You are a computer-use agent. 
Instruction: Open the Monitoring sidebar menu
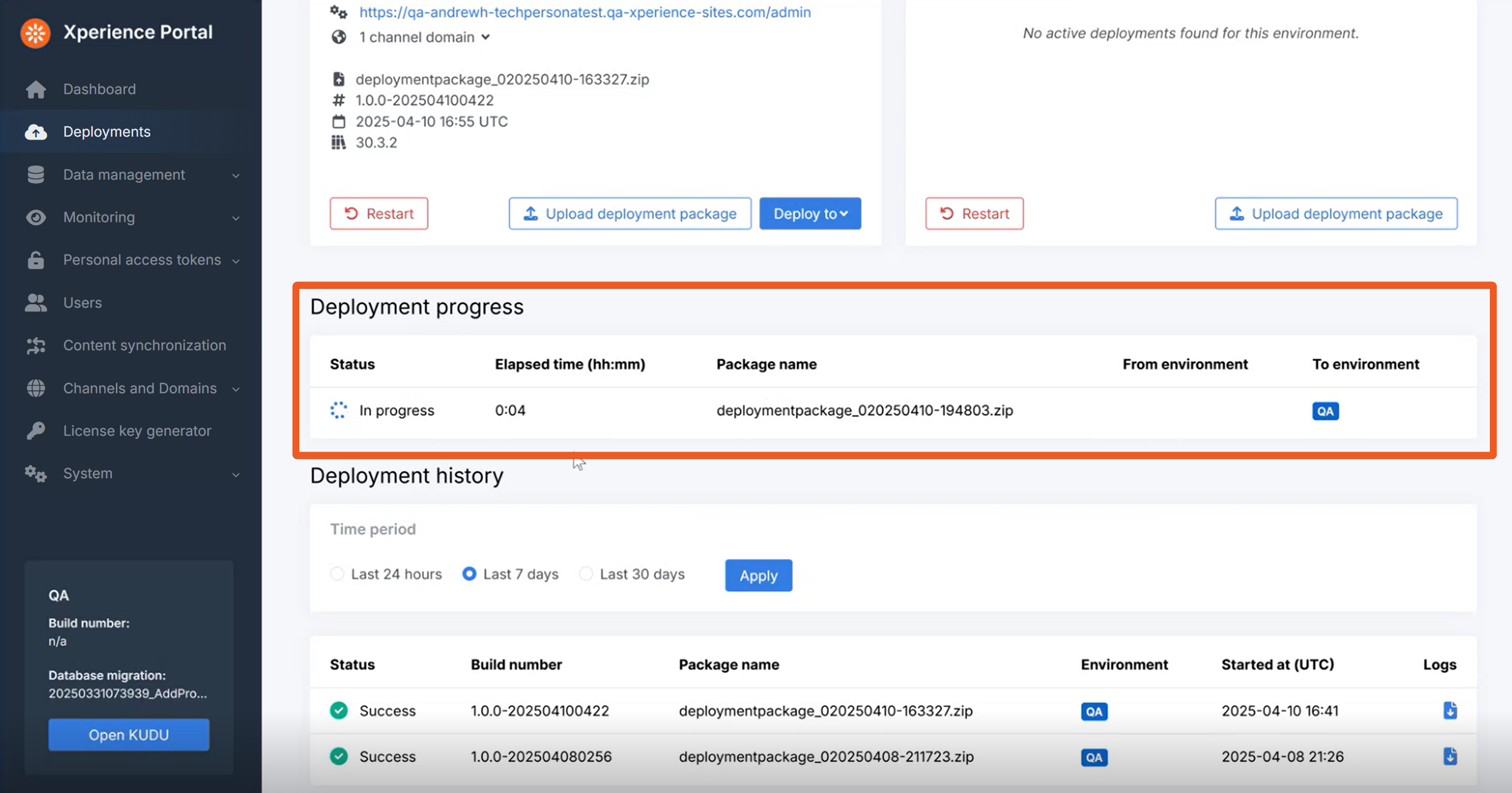[99, 218]
